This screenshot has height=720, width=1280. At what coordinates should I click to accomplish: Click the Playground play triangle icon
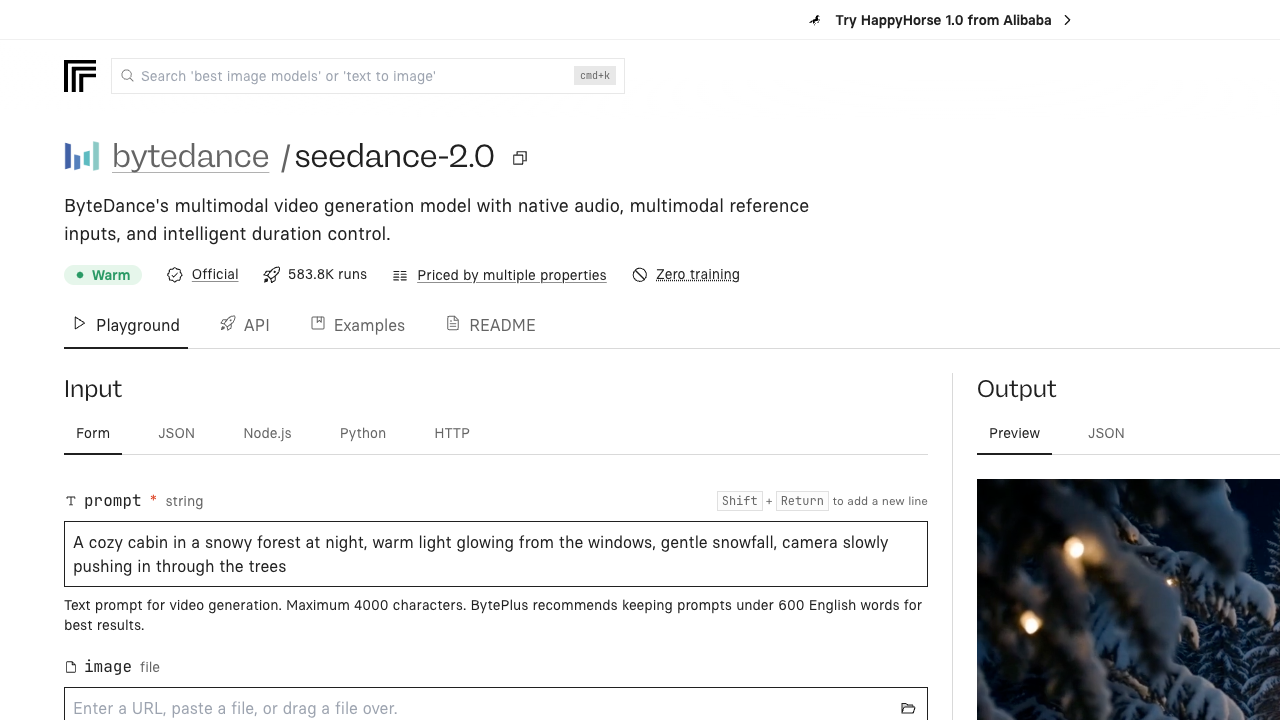(x=80, y=324)
